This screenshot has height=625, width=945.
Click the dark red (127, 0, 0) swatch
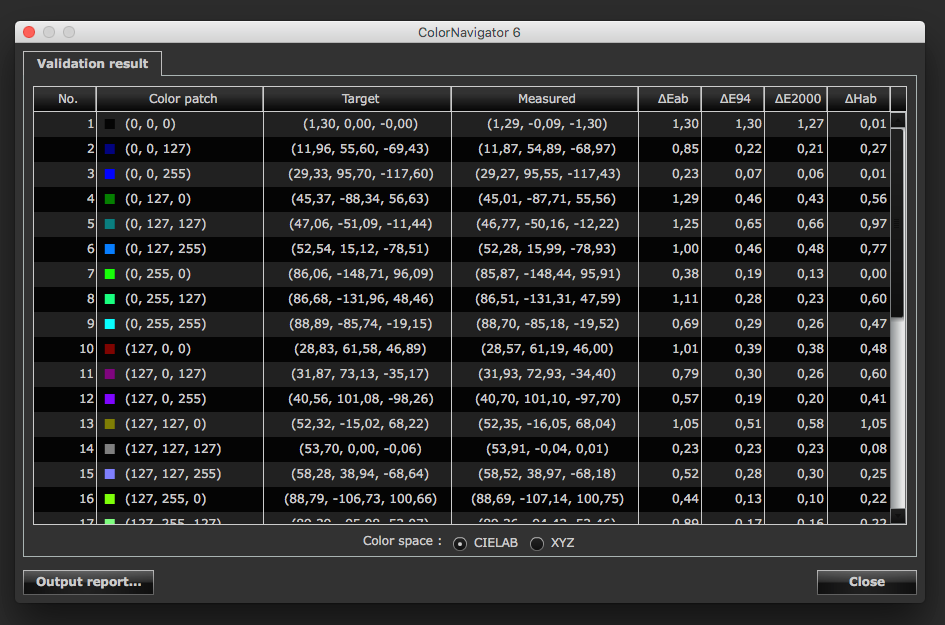click(109, 349)
